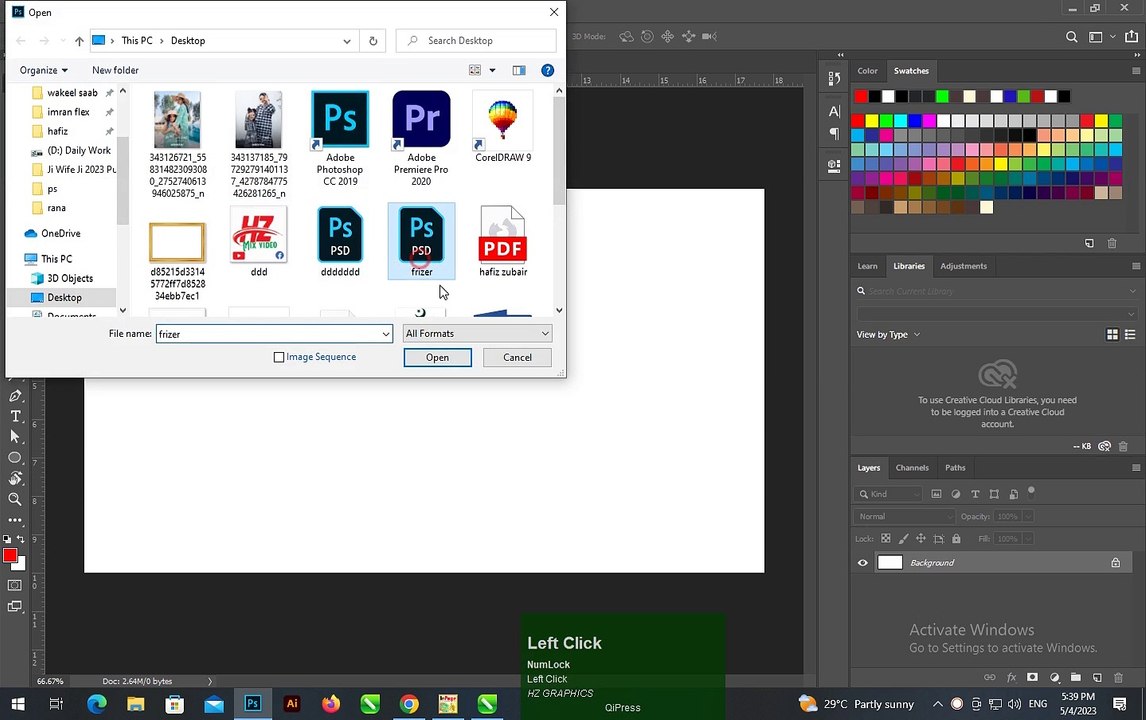This screenshot has height=720, width=1146.
Task: Select the Type tool
Action: [15, 416]
